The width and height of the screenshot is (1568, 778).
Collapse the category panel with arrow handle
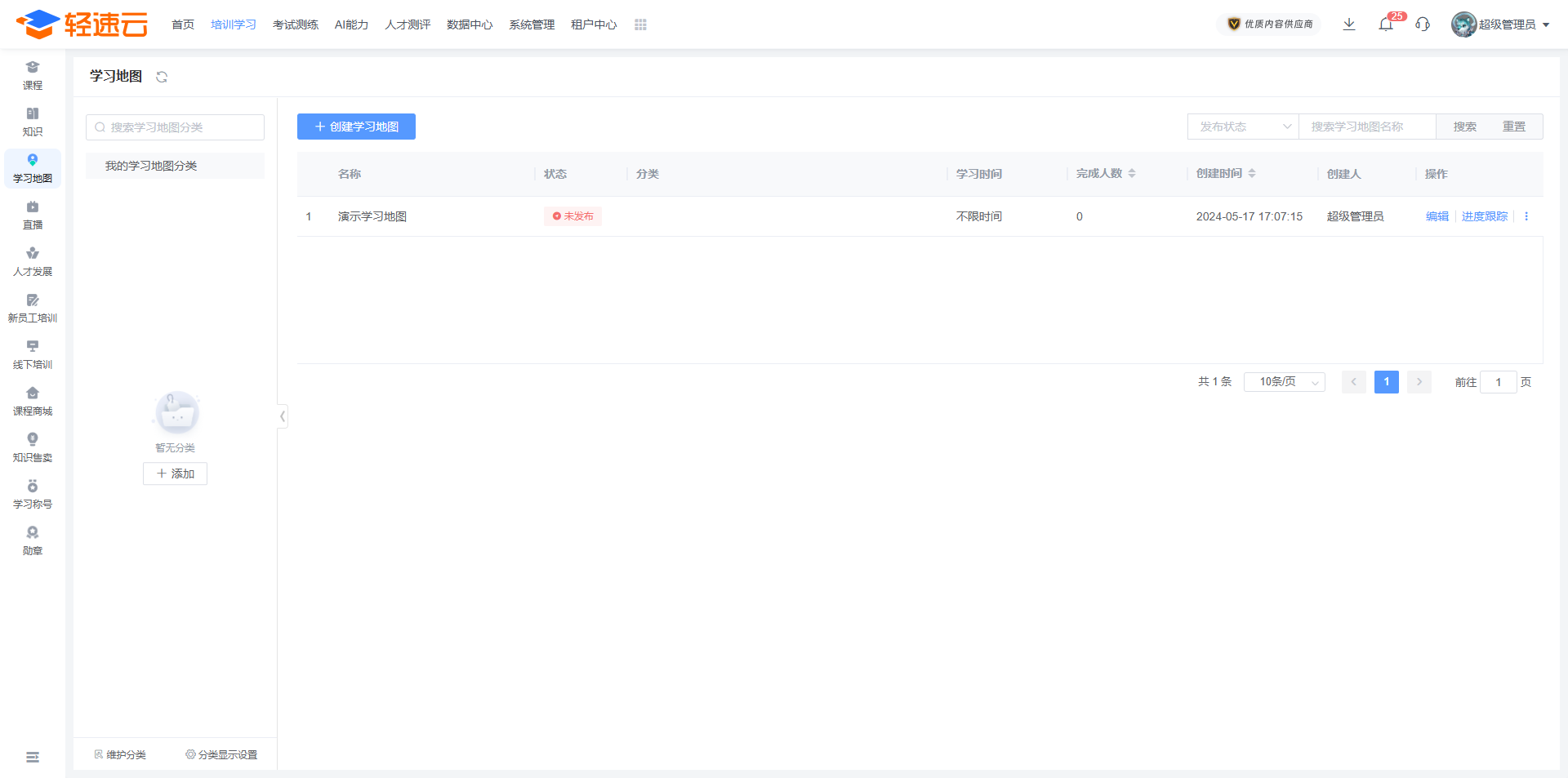pos(283,416)
